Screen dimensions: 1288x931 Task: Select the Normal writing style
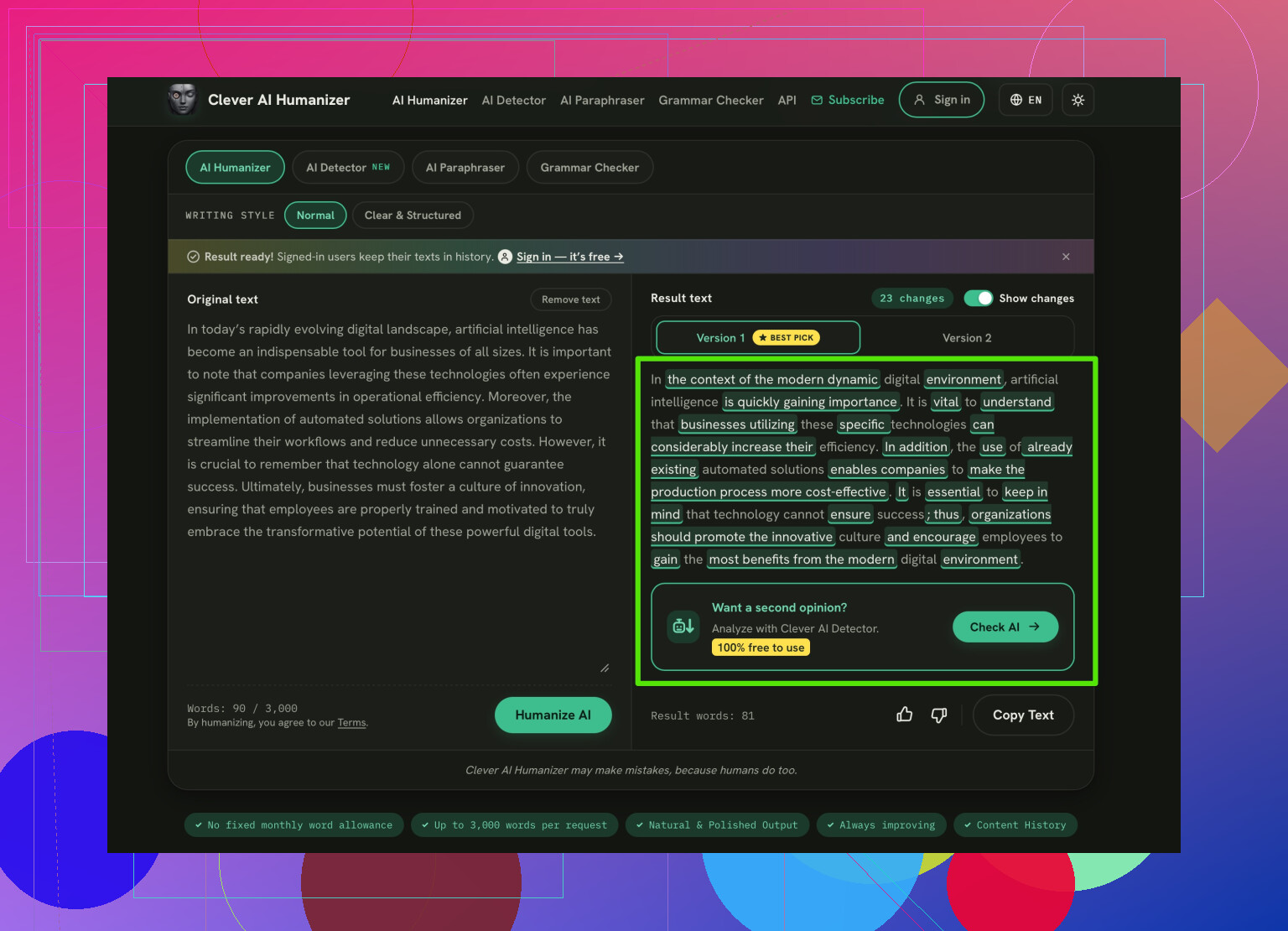(x=315, y=215)
